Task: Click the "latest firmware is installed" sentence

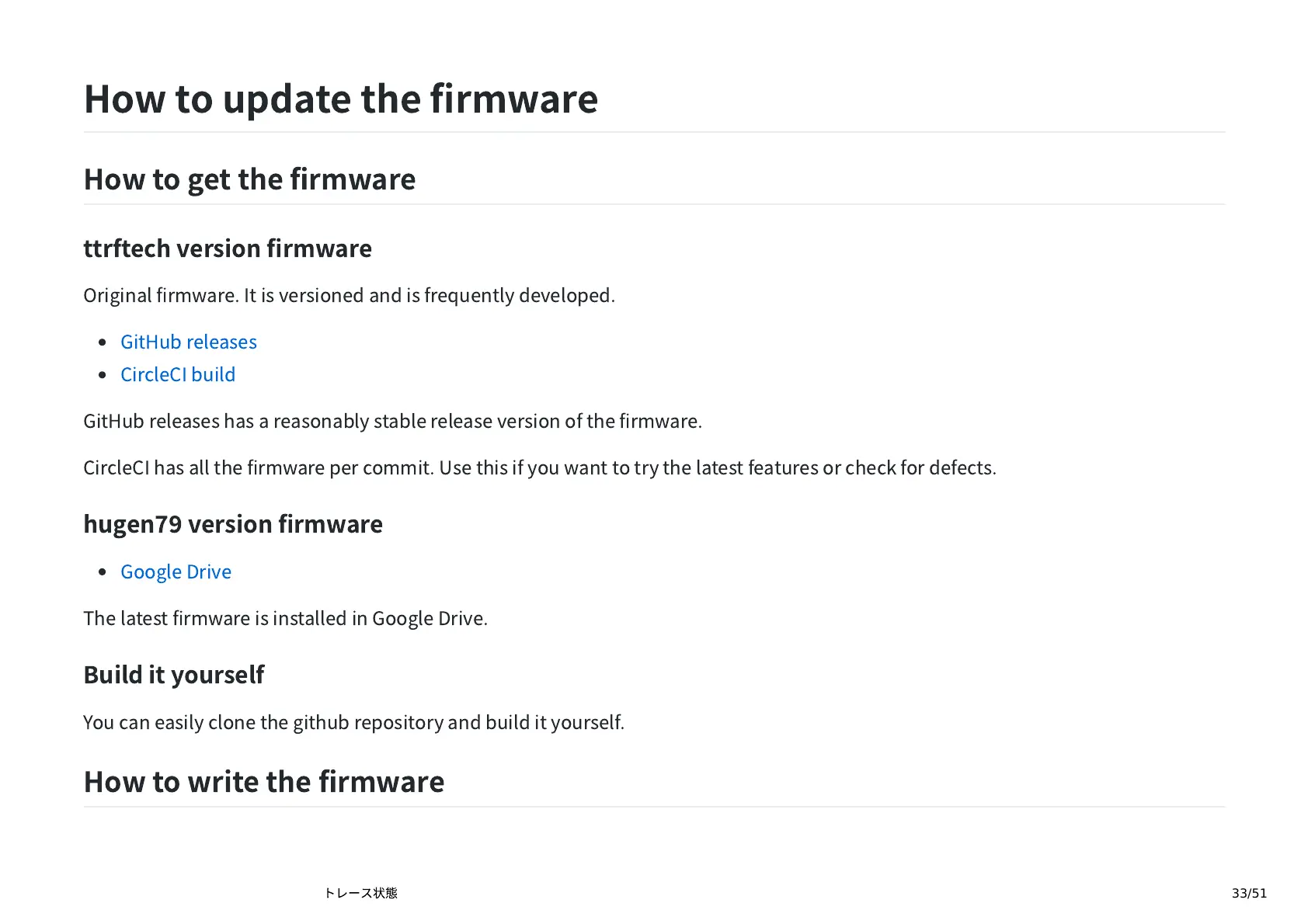Action: 285,619
